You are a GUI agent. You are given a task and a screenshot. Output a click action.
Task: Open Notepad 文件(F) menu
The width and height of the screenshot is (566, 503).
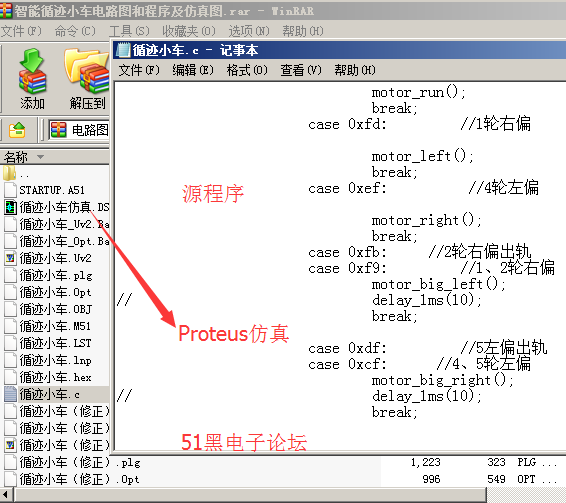coord(139,70)
